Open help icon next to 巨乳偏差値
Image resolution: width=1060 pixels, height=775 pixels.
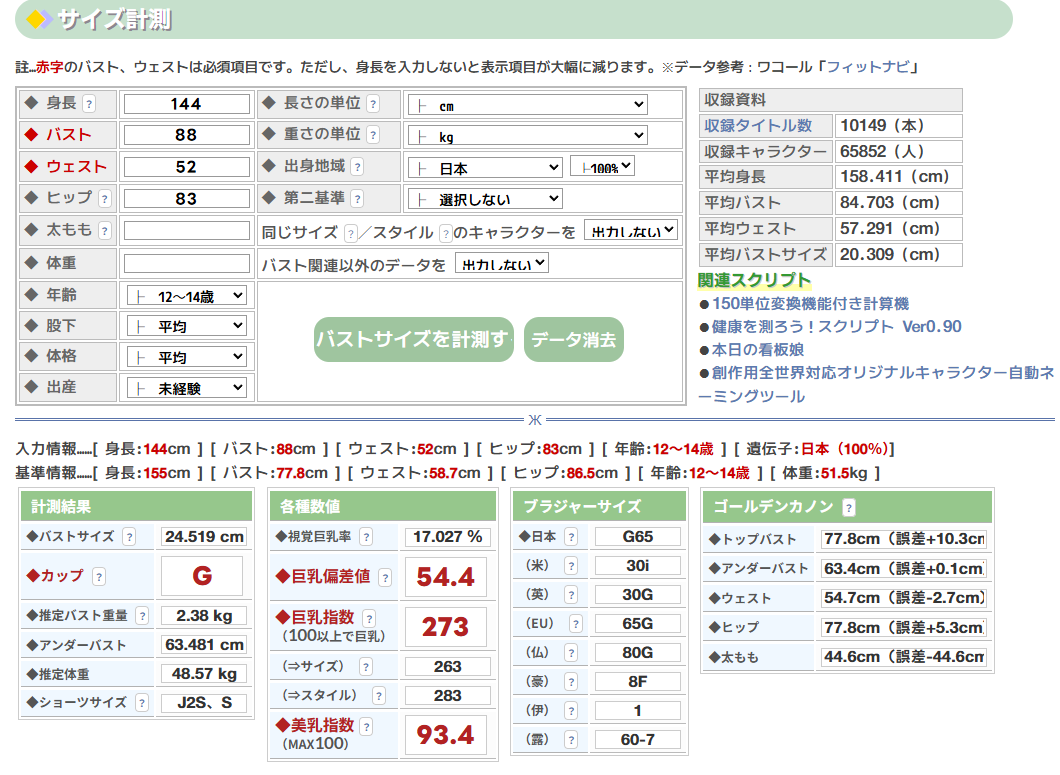click(385, 577)
